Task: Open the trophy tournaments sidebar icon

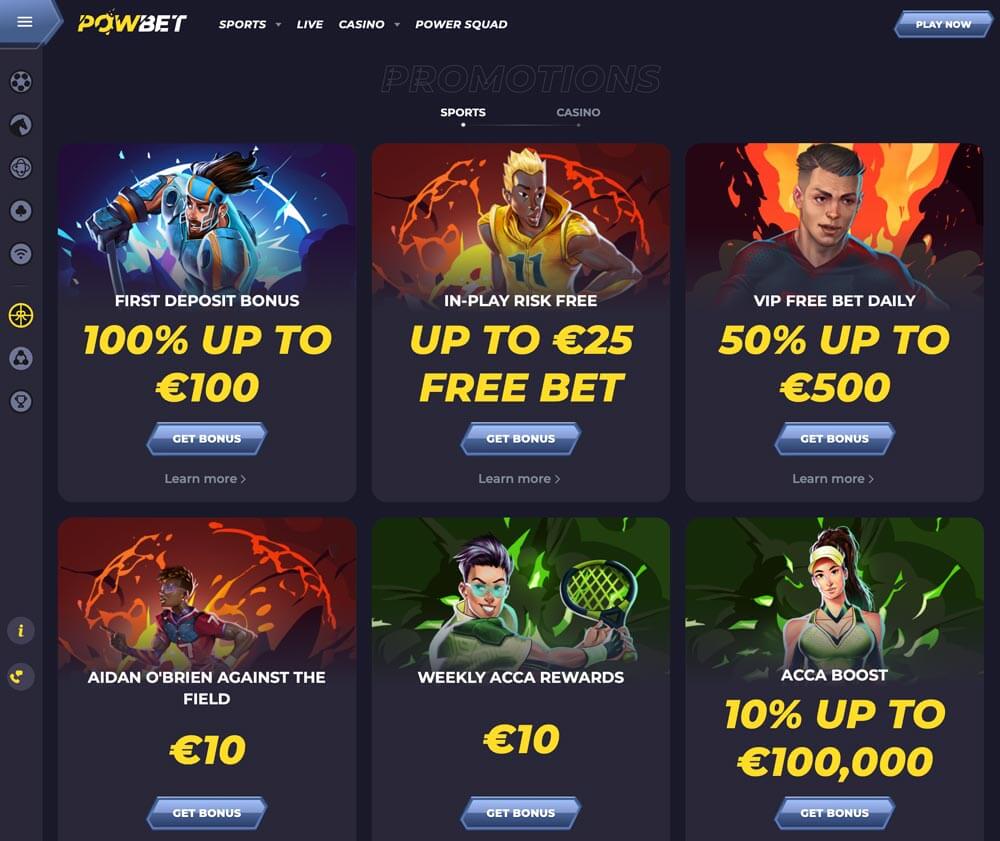Action: click(x=21, y=401)
